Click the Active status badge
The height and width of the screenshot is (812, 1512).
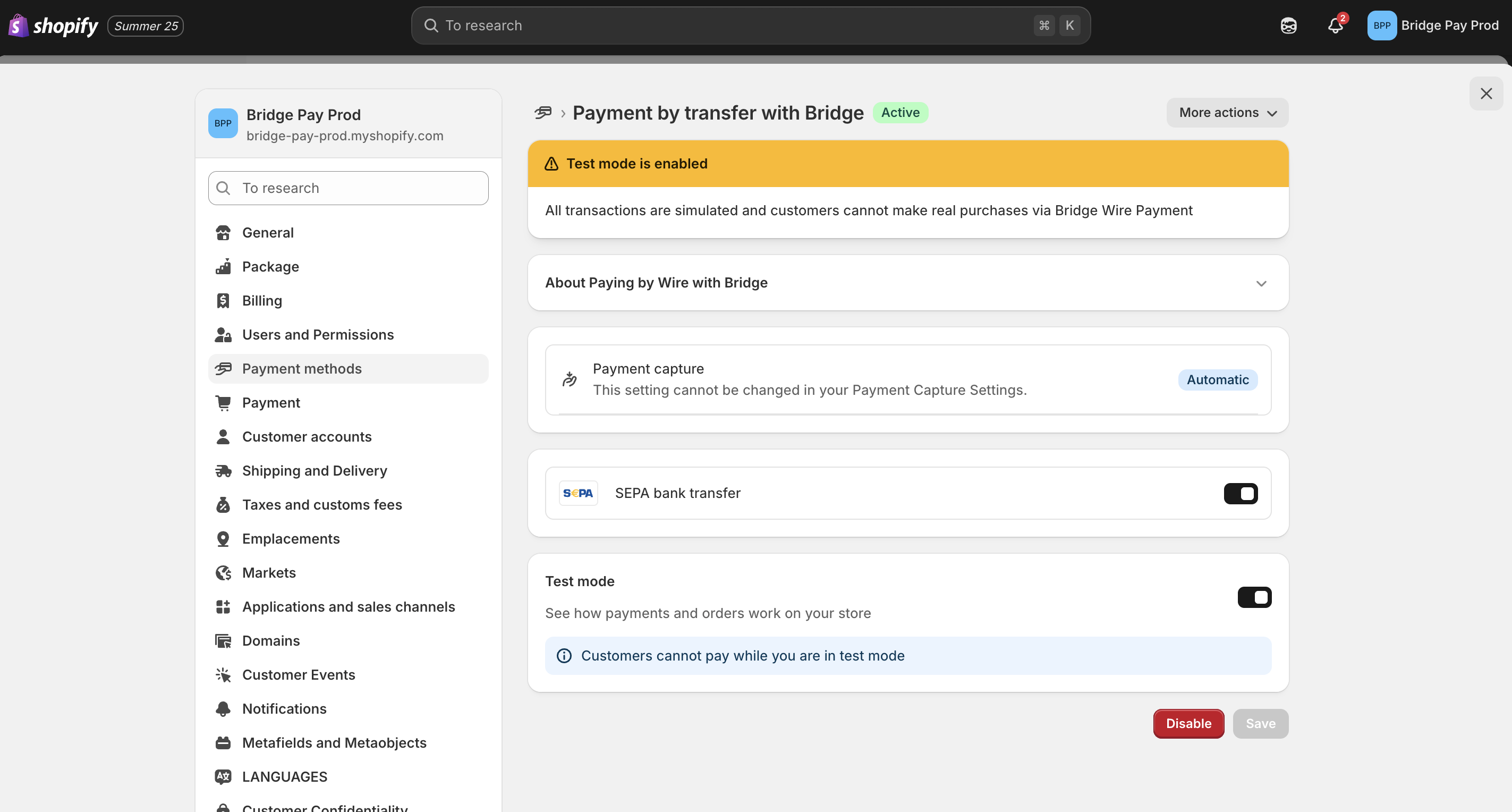901,113
